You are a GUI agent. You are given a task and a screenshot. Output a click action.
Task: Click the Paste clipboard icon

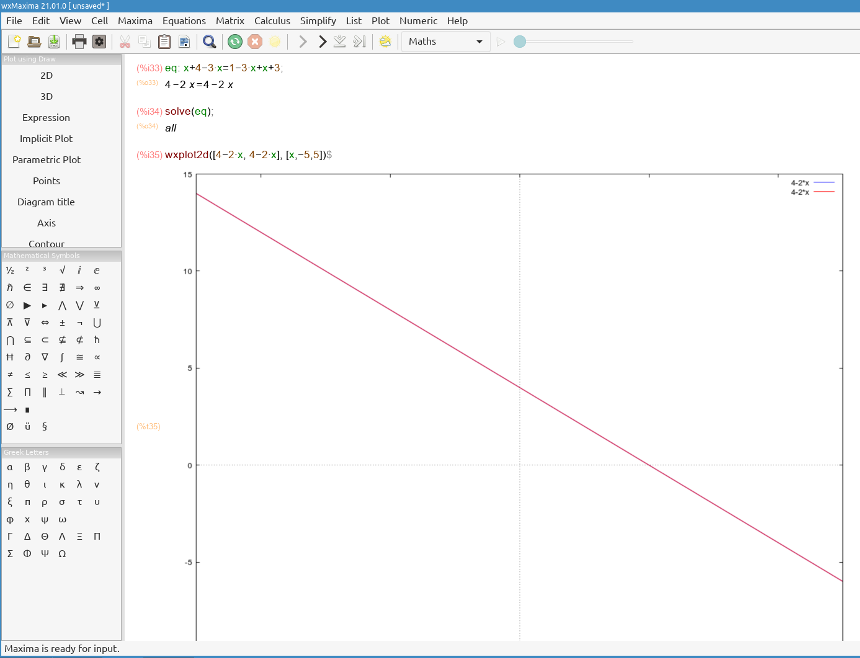pyautogui.click(x=165, y=41)
